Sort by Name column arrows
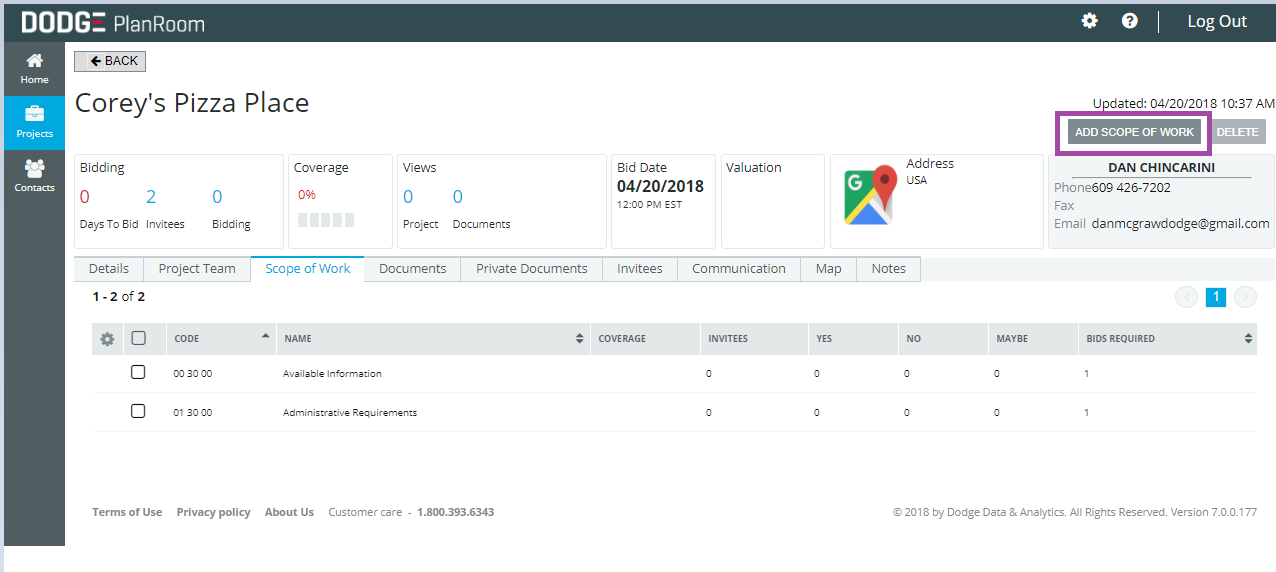The width and height of the screenshot is (1276, 572). (x=580, y=339)
